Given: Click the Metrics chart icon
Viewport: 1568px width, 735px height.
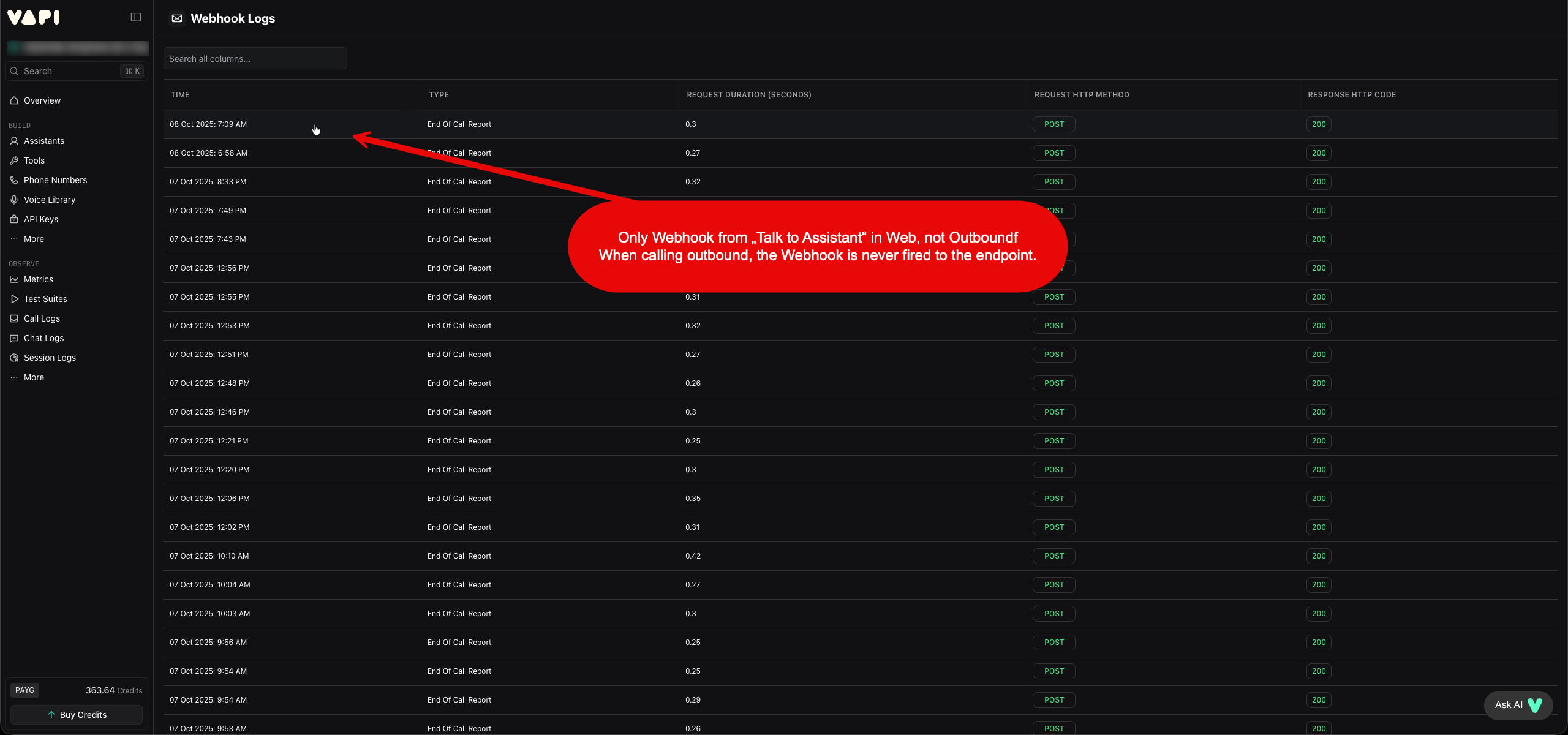Looking at the screenshot, I should 14,279.
